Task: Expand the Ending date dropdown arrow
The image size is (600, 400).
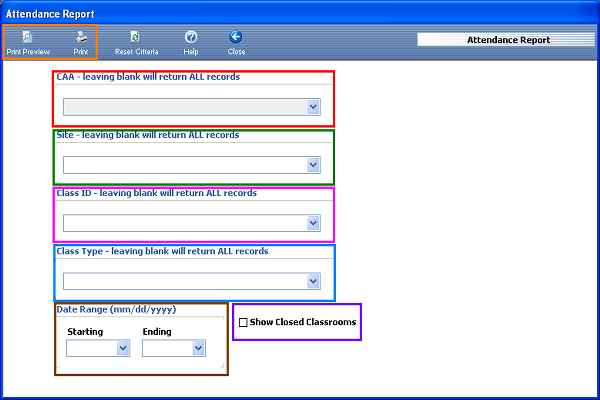Action: [198, 348]
